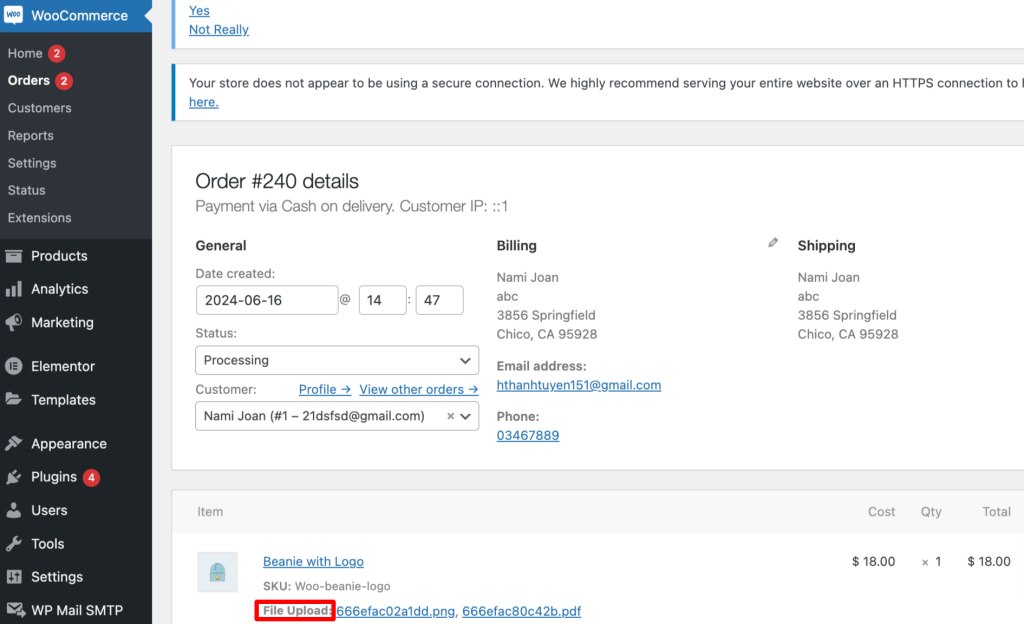
Task: Click the $ 18.00 cost value
Action: 873,561
